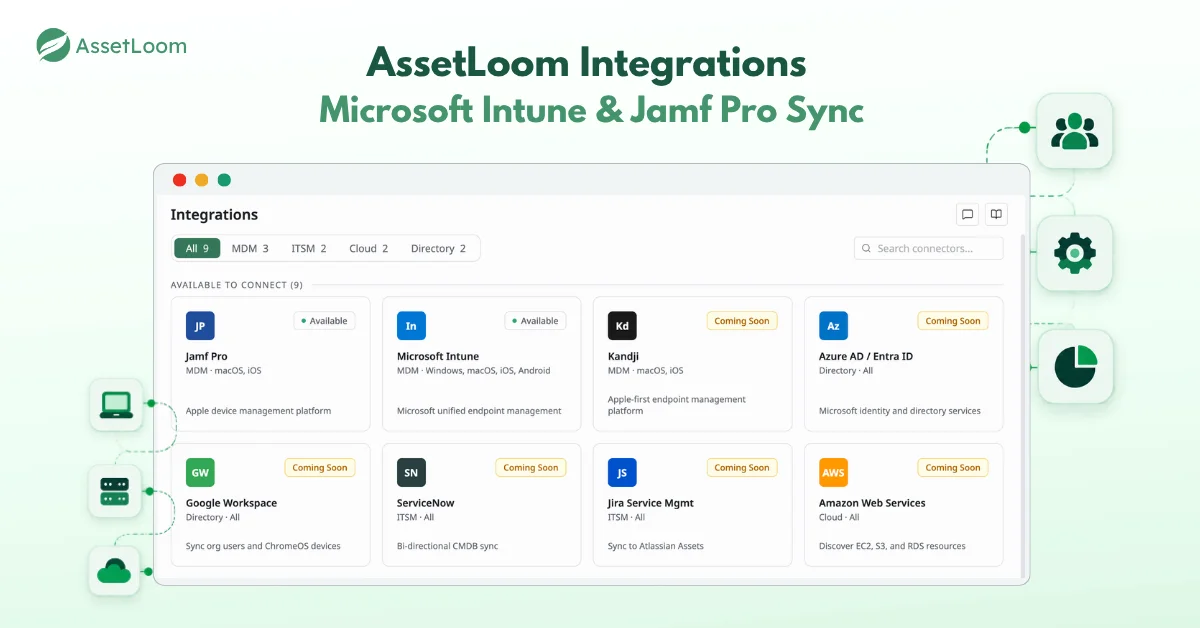
Task: Click the Azure AD Az icon
Action: pyautogui.click(x=833, y=325)
